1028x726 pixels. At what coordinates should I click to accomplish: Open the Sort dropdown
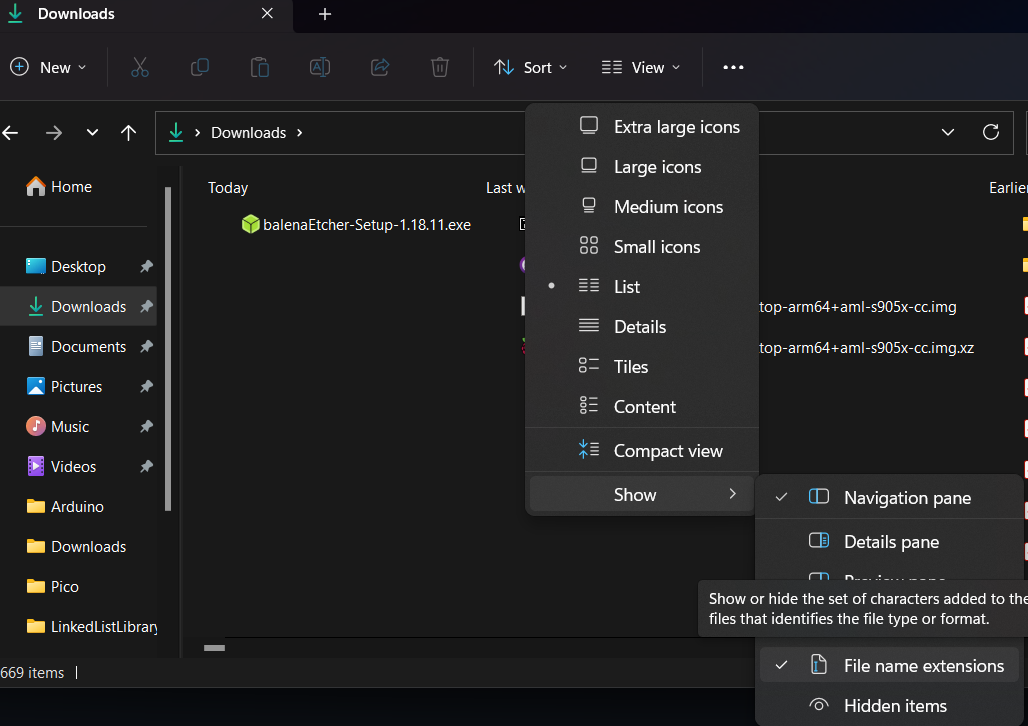(531, 67)
